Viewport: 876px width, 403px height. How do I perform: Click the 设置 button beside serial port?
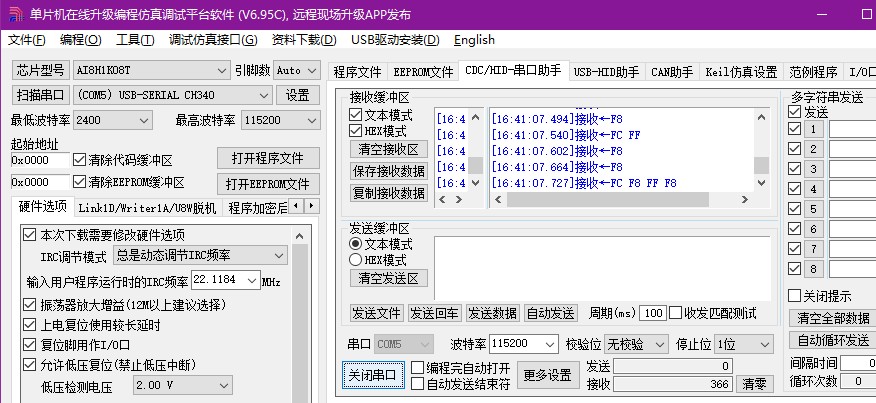tap(298, 94)
